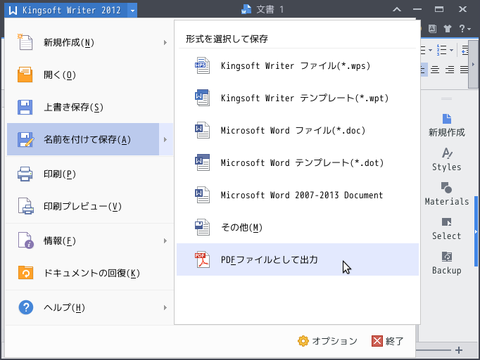
Task: Choose Kingsoft Writer テンプレート(*.wpt) text
Action: tap(304, 98)
